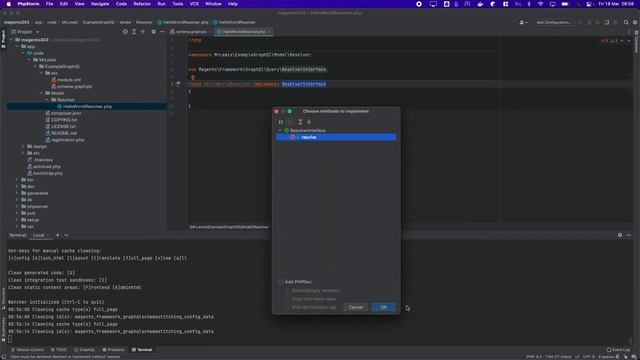Open the TODO tool window
This screenshot has height=360, width=640.
[59, 350]
